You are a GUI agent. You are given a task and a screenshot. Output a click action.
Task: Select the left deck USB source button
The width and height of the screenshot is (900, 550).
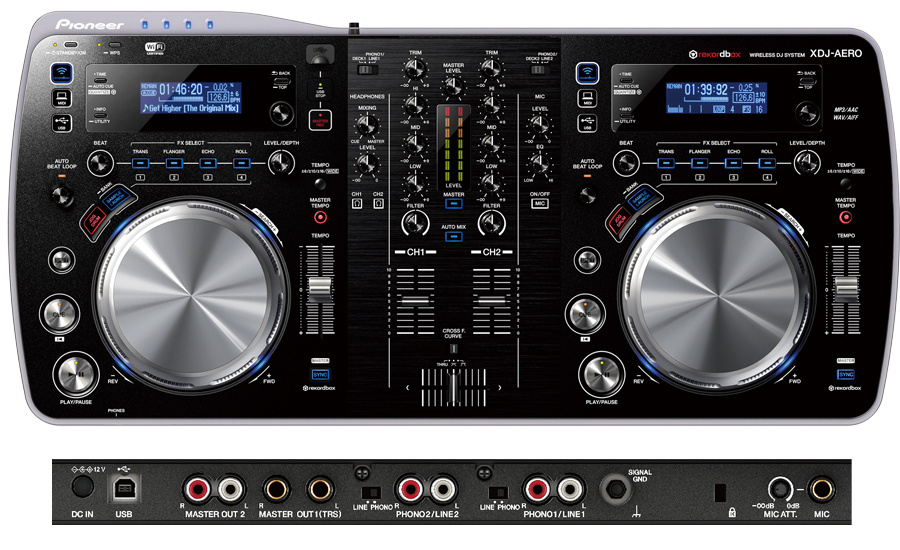click(62, 122)
